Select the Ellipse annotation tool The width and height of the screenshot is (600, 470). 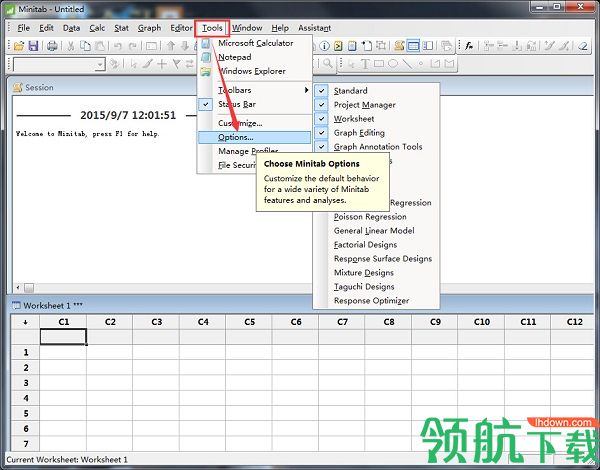pos(393,64)
